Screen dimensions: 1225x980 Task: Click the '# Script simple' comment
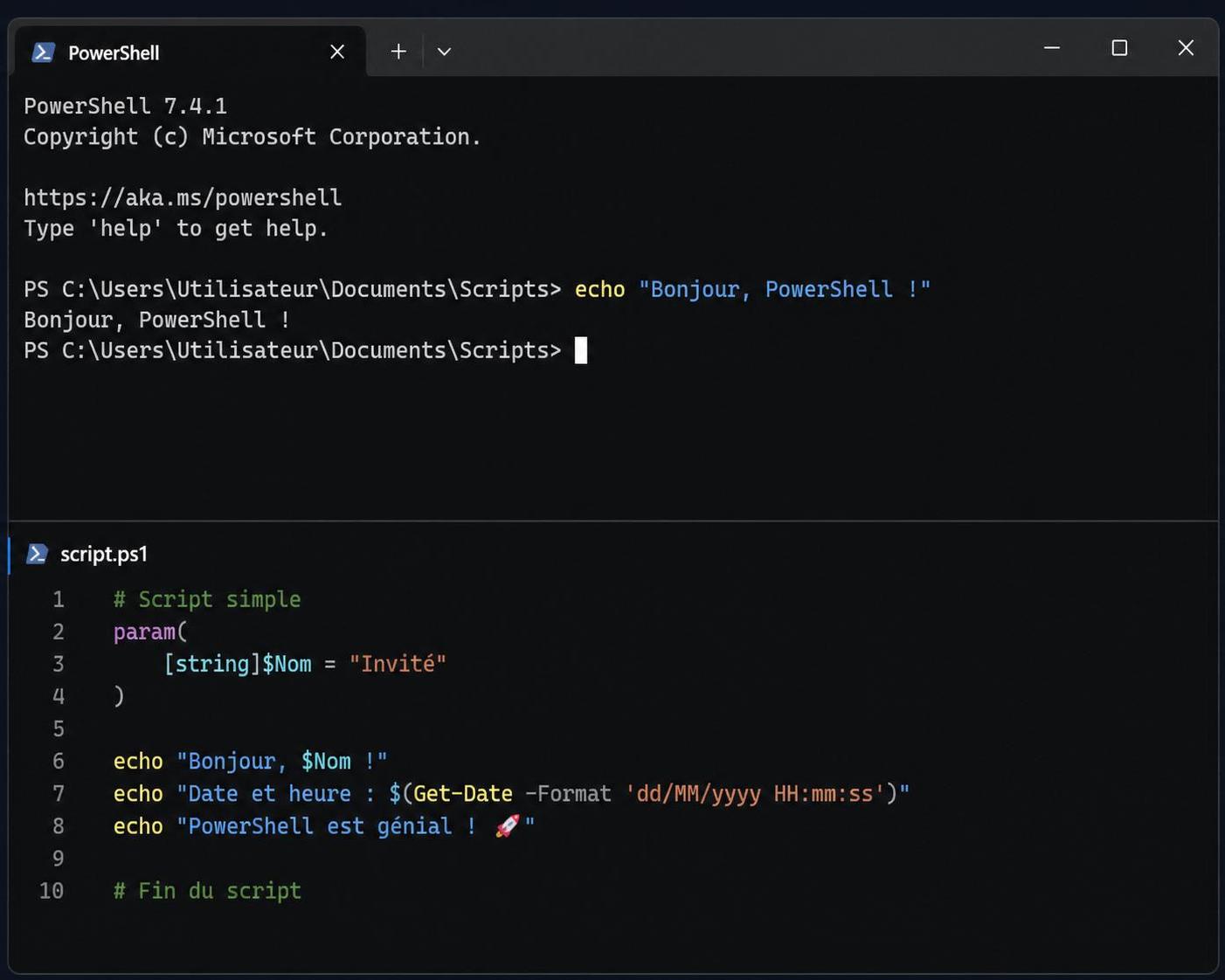[x=207, y=599]
